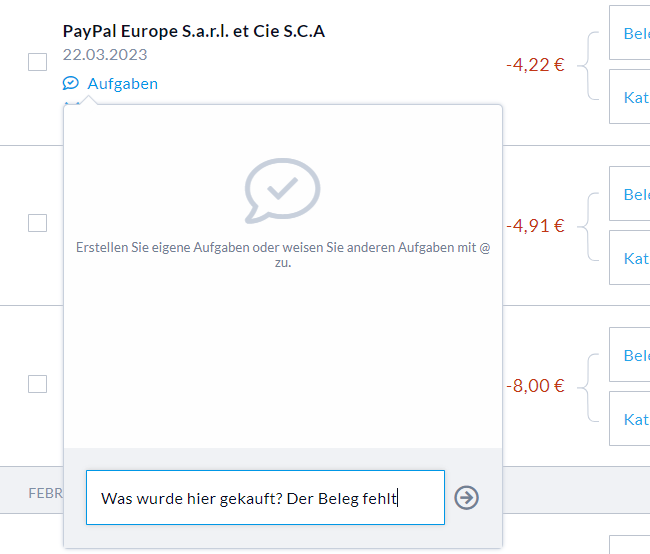Click the Aufgaben hint text in popup
The width and height of the screenshot is (650, 554).
coord(283,255)
